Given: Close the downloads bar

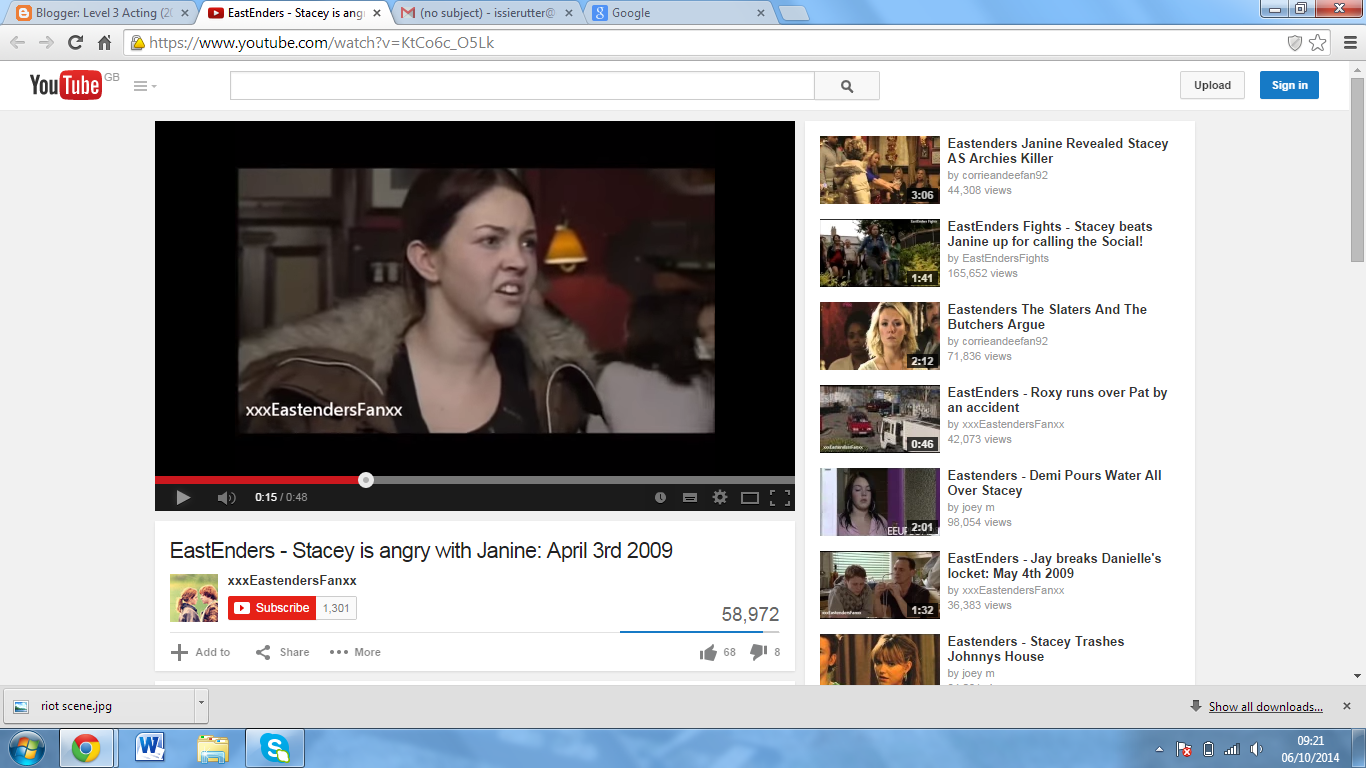Looking at the screenshot, I should [1346, 706].
